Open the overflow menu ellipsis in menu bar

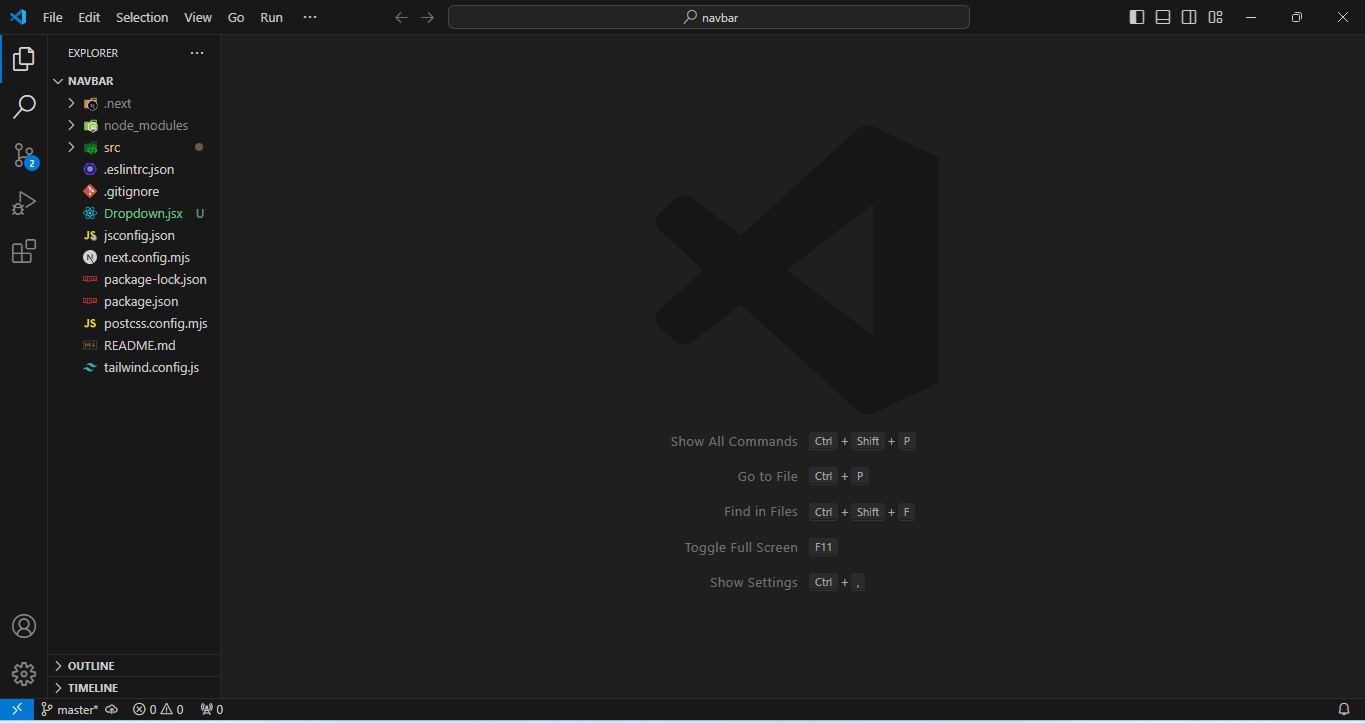310,17
